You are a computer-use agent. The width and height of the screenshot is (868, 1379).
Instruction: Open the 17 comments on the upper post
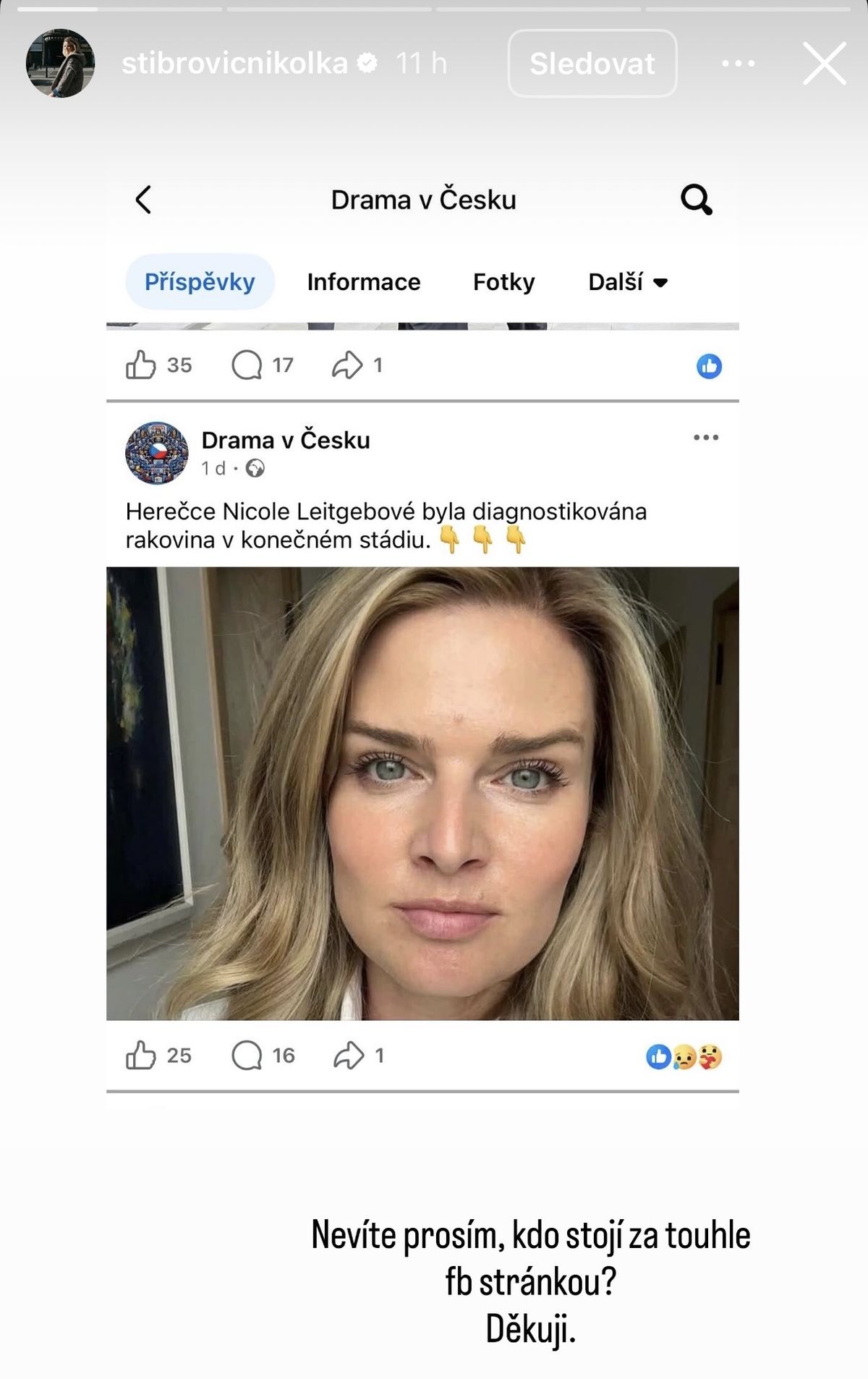coord(247,365)
